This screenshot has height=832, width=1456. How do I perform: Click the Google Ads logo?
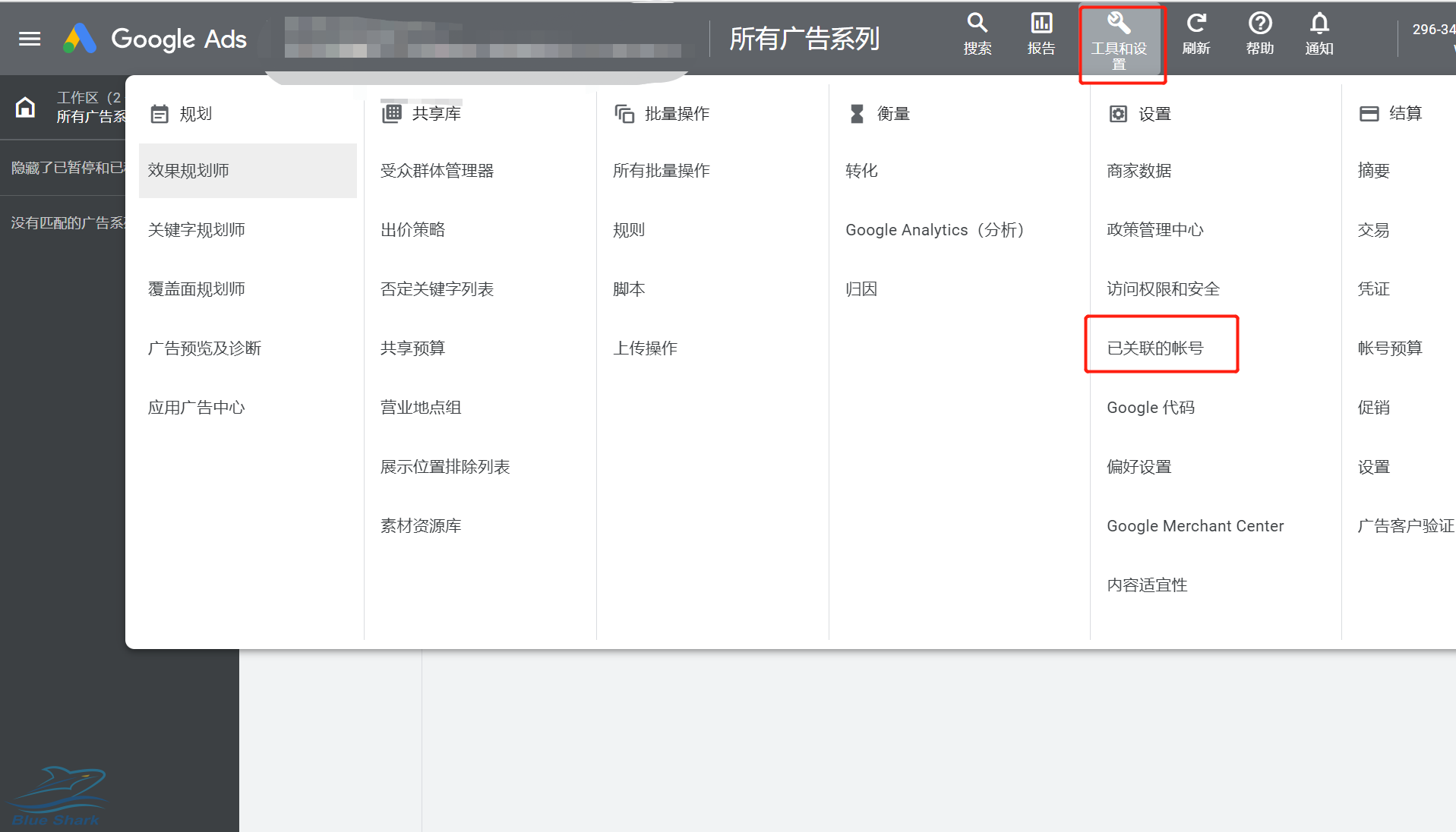(155, 38)
